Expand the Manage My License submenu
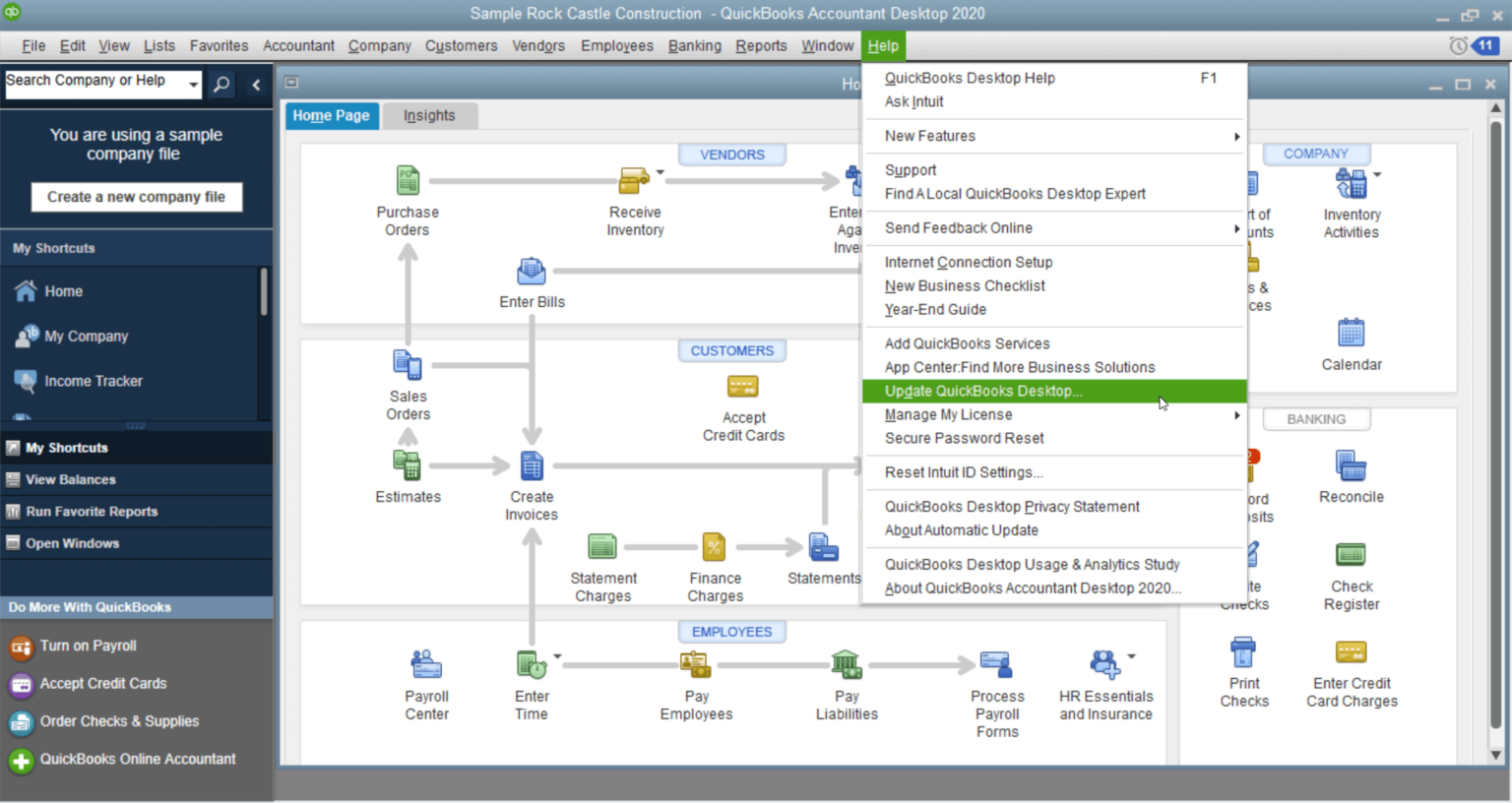Screen dimensions: 1512x803 [x=1236, y=415]
